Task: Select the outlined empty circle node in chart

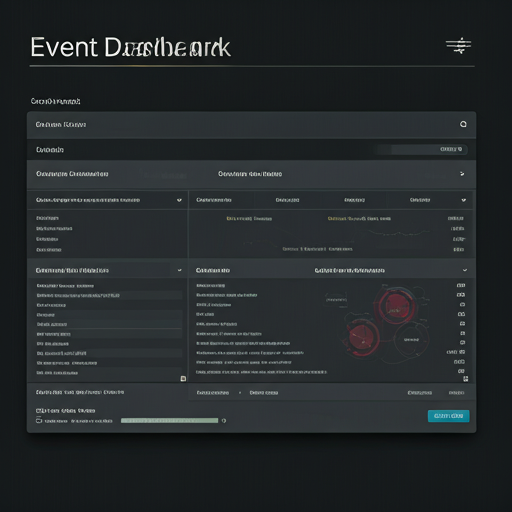Action: tap(411, 339)
